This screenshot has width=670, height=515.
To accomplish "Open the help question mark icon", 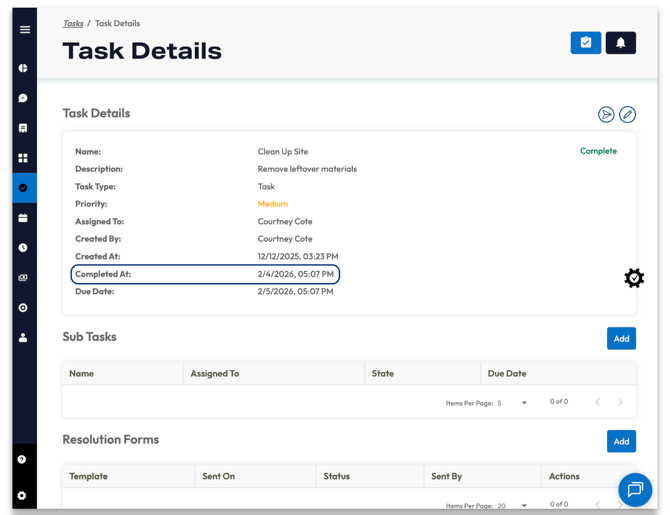I will (23, 460).
